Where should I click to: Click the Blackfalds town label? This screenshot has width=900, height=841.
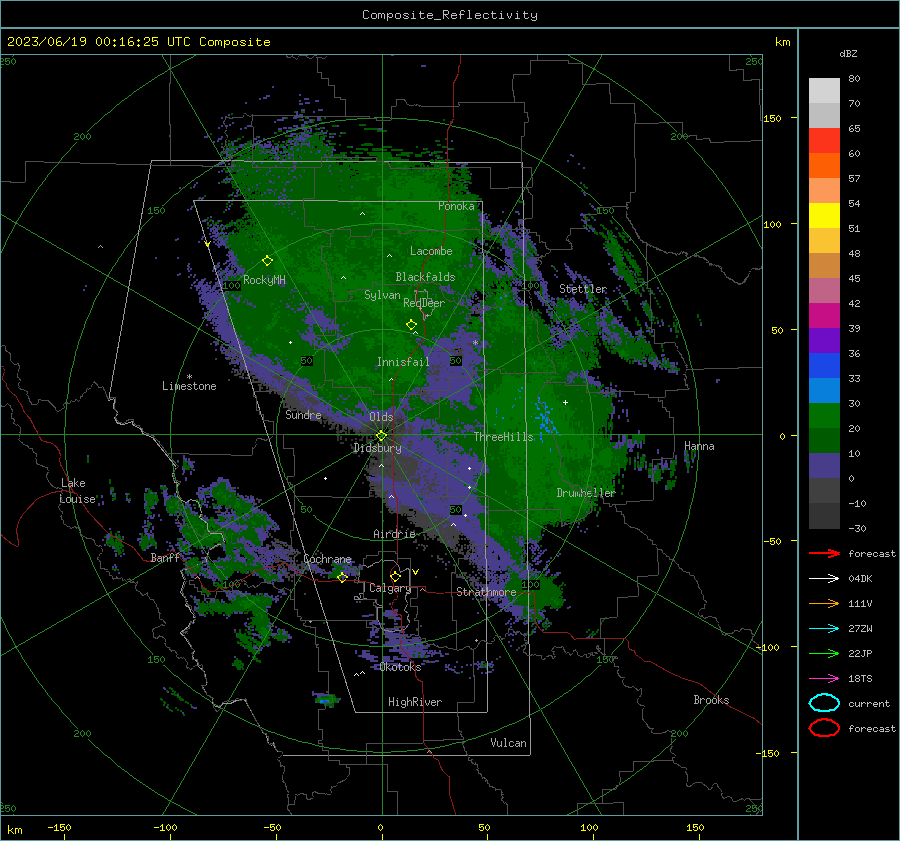425,277
